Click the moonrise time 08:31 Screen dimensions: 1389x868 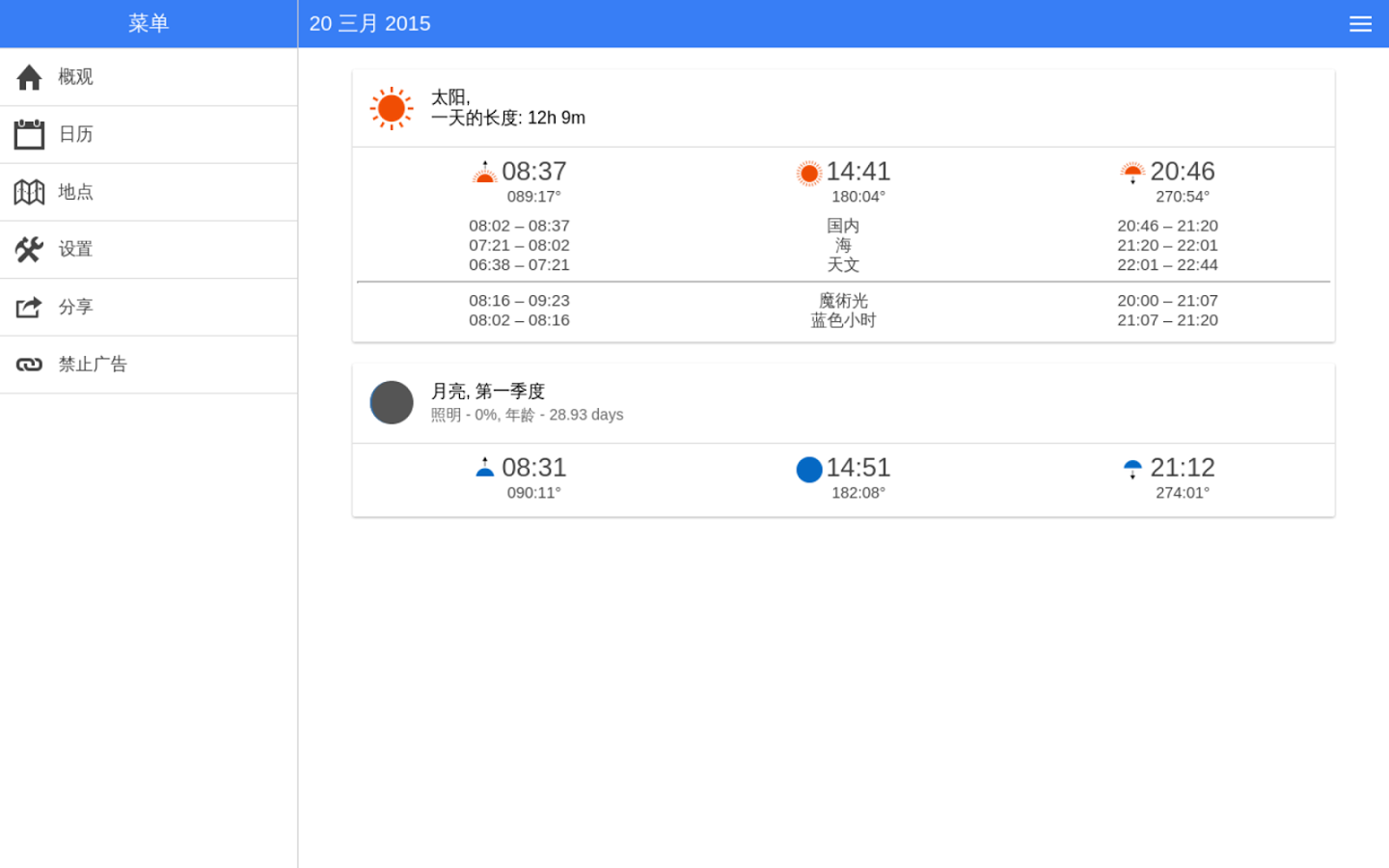[534, 468]
